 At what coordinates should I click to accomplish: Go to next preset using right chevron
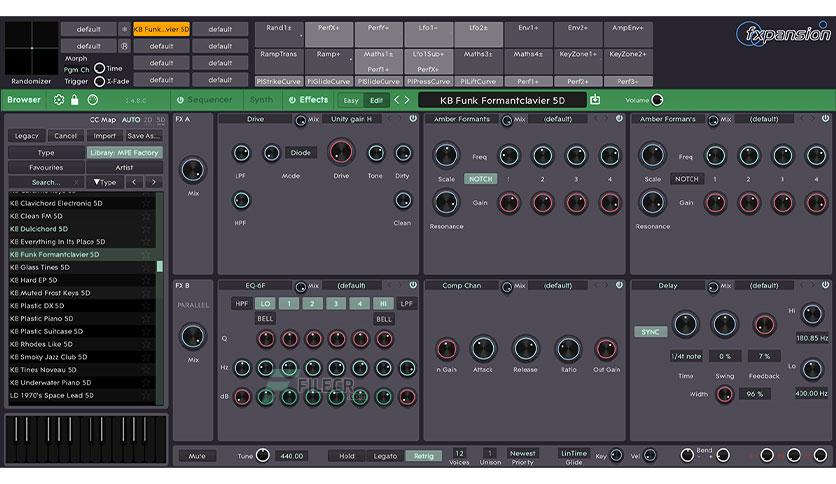pyautogui.click(x=407, y=100)
